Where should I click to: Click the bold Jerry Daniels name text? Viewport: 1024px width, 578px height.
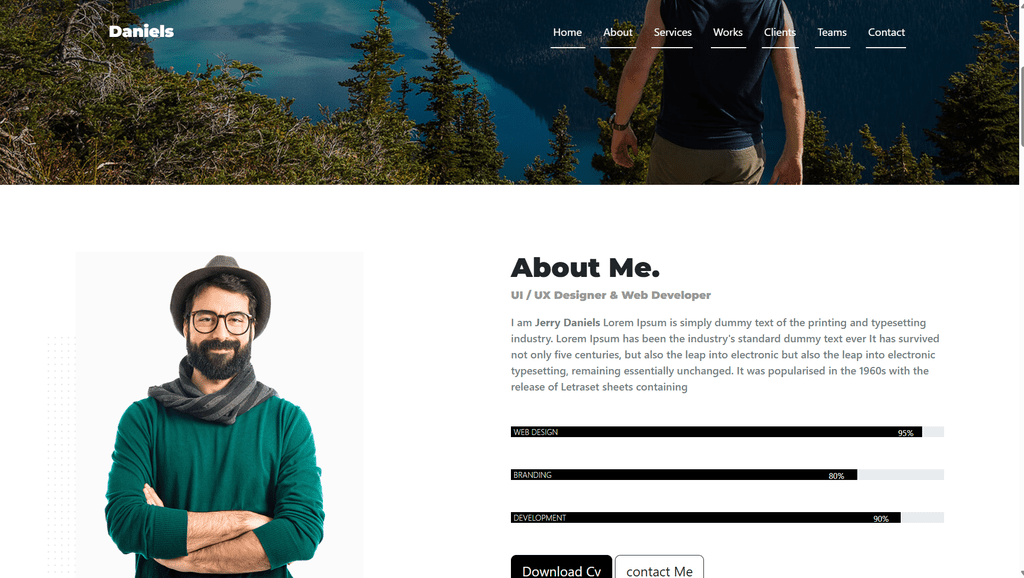pos(567,323)
